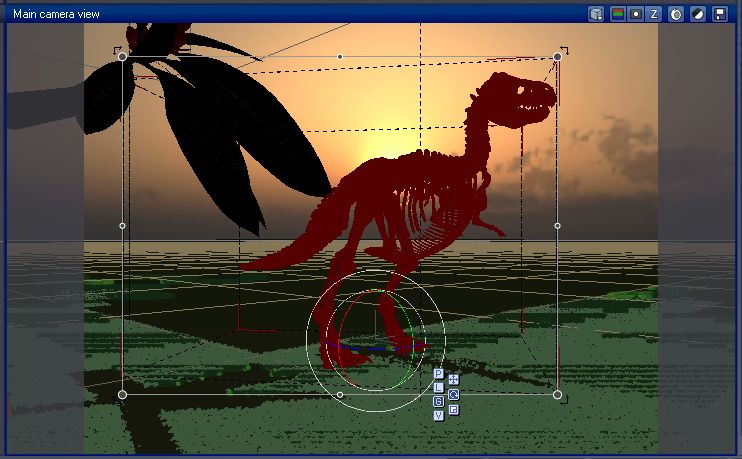Activate the rotate gizmo icon

click(453, 395)
